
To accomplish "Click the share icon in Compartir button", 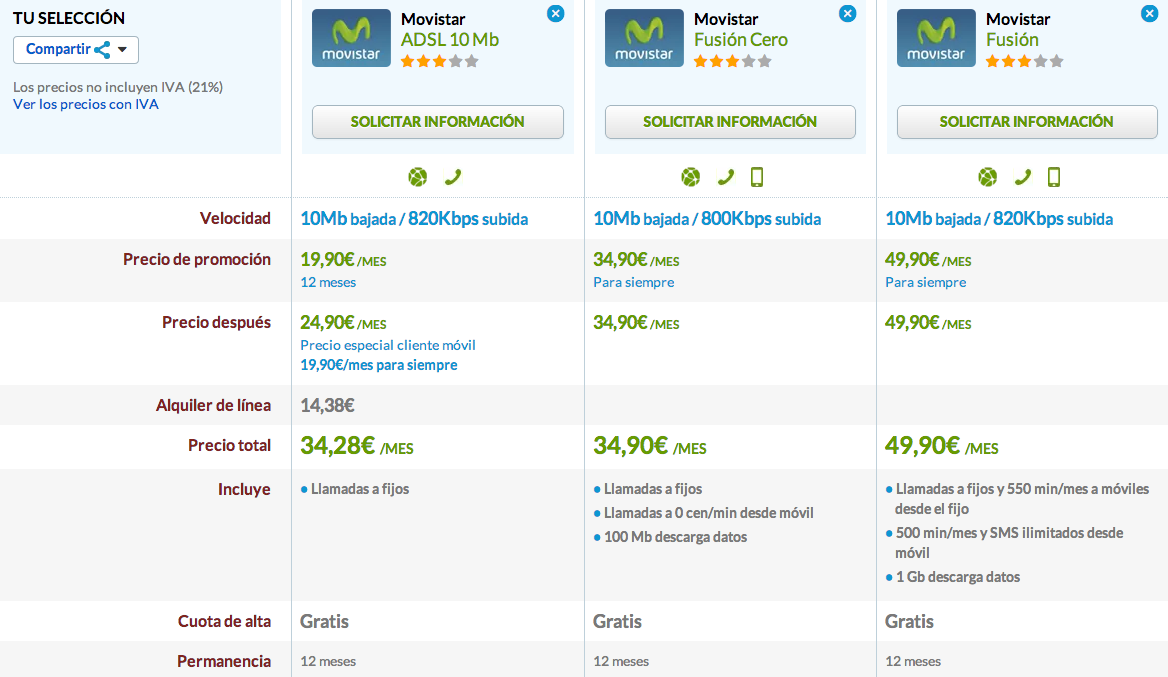I will 102,50.
